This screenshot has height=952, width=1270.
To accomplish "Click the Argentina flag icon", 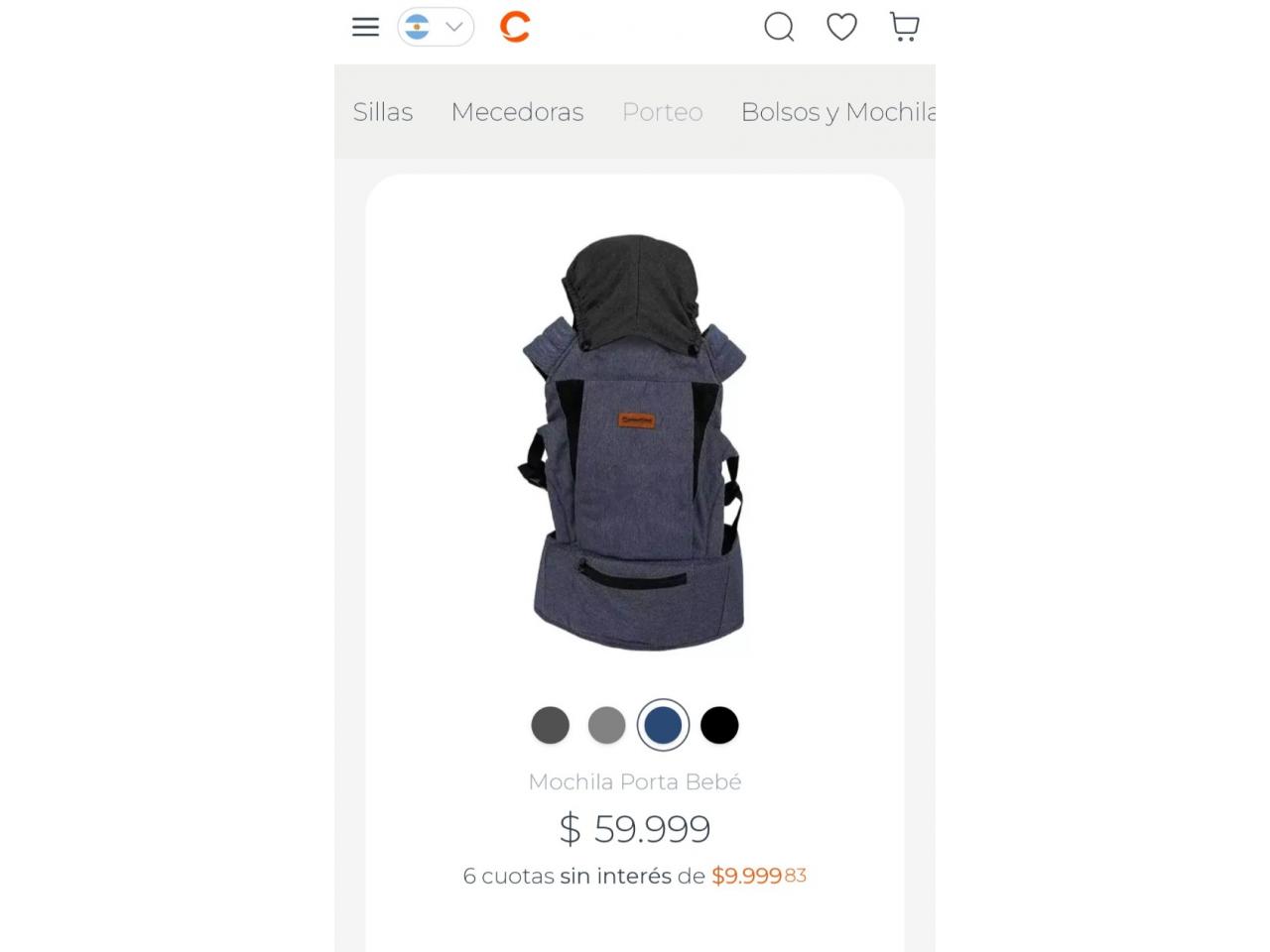I will (x=418, y=27).
